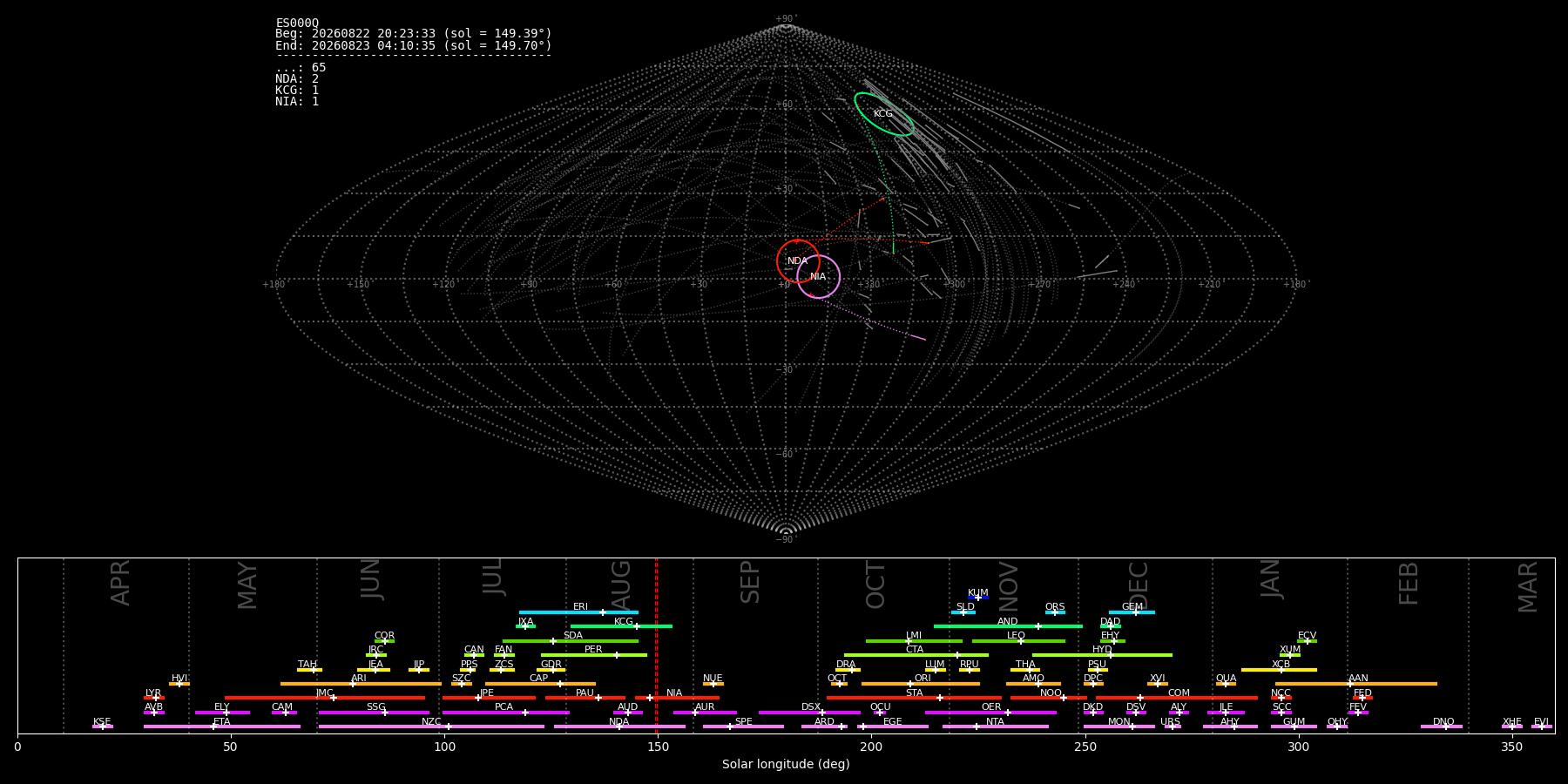Screen dimensions: 1568x784
Task: Select the ETA shower label
Action: [x=222, y=722]
